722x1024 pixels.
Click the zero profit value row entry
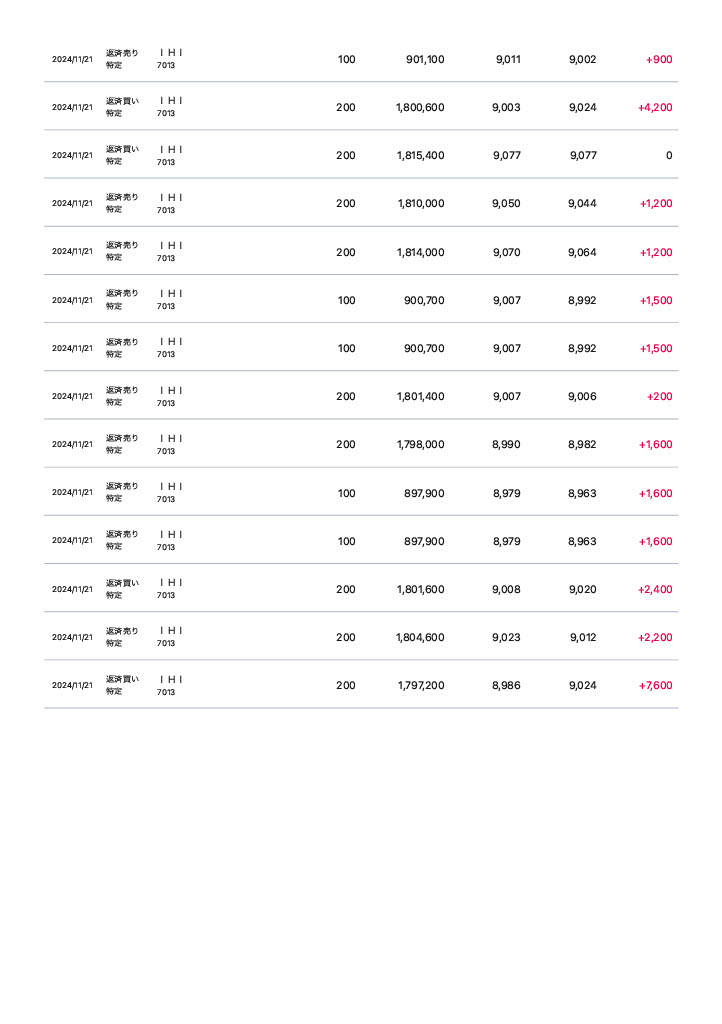(668, 155)
